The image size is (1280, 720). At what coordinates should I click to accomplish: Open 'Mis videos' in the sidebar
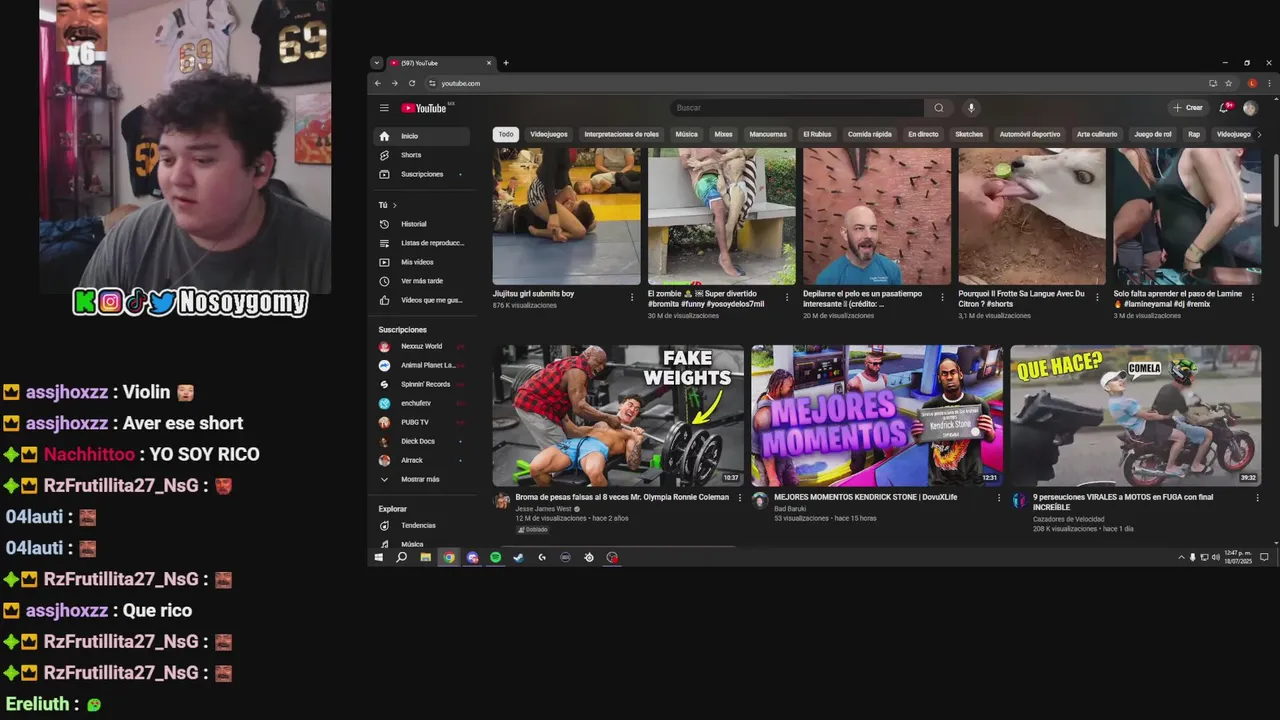point(422,262)
